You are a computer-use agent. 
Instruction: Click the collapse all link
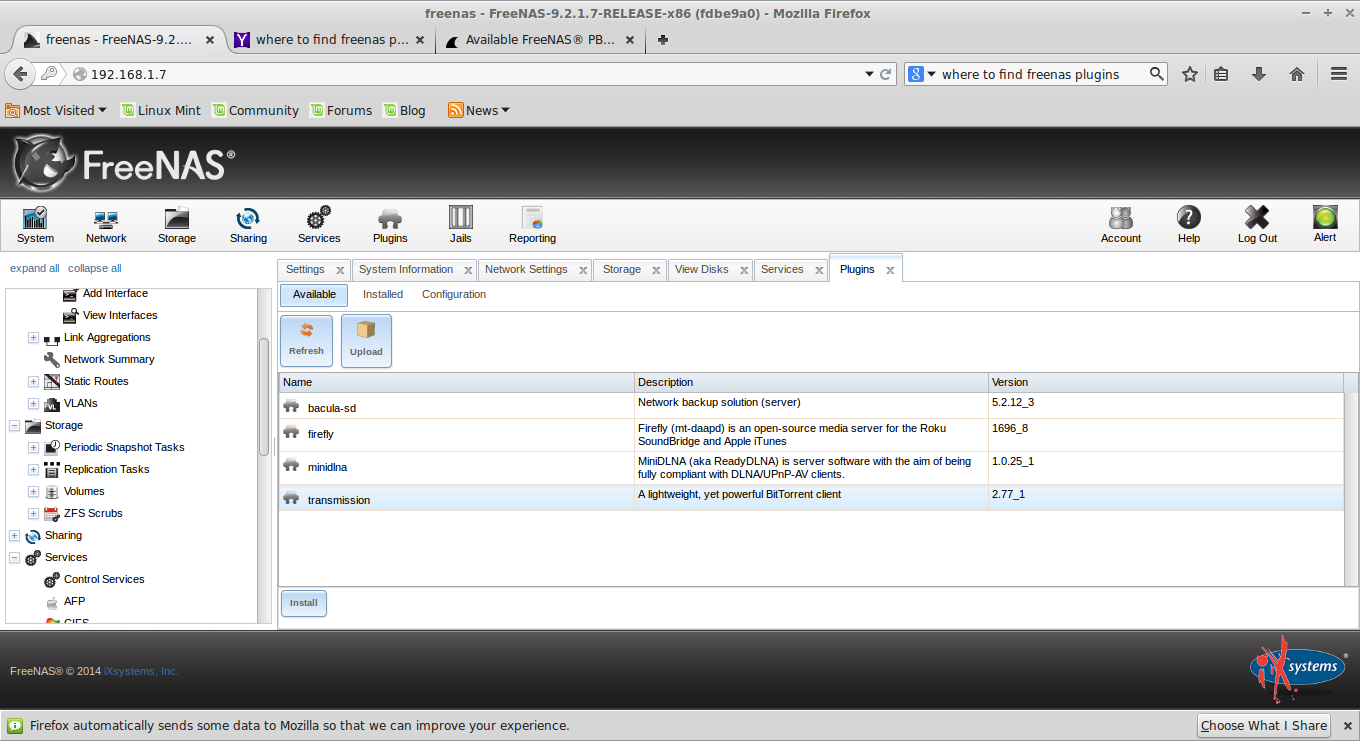click(95, 268)
